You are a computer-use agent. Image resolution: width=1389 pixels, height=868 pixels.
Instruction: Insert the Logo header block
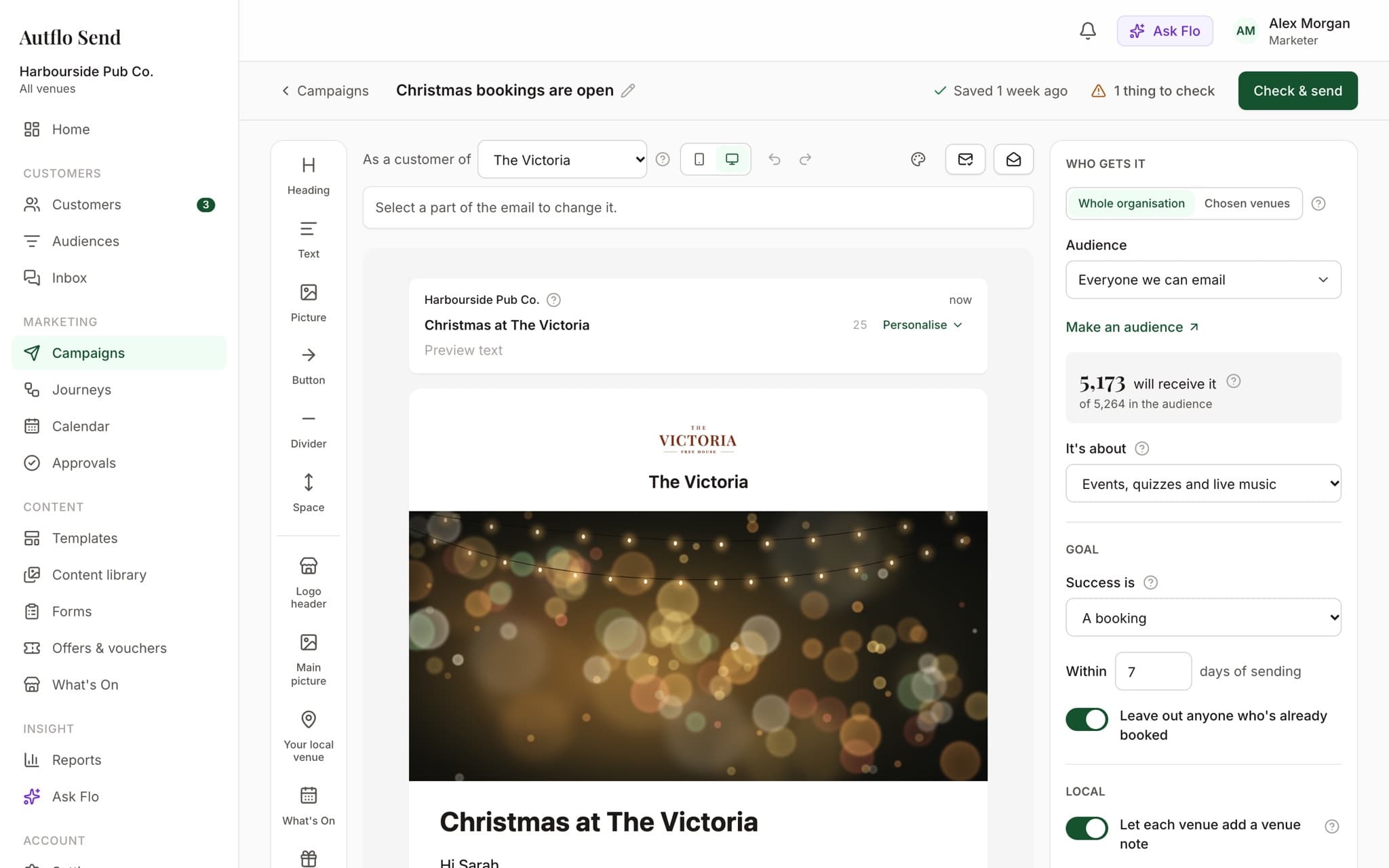pyautogui.click(x=309, y=583)
